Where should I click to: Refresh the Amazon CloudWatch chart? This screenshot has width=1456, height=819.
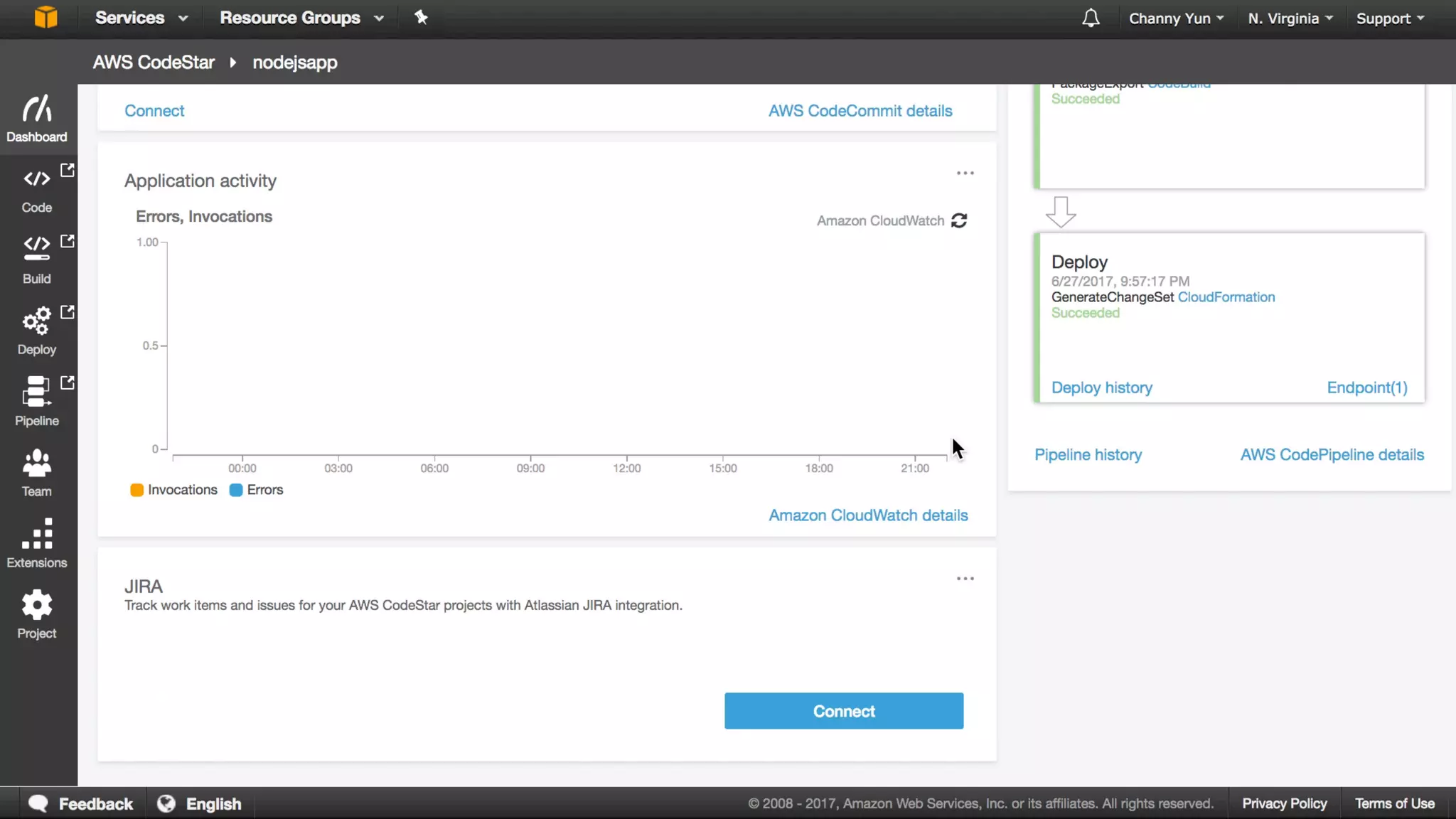pyautogui.click(x=959, y=220)
